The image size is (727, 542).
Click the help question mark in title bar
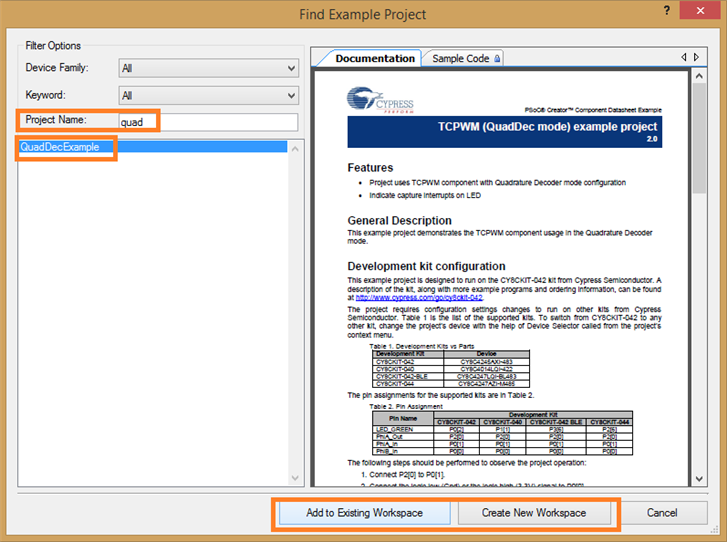[x=665, y=10]
